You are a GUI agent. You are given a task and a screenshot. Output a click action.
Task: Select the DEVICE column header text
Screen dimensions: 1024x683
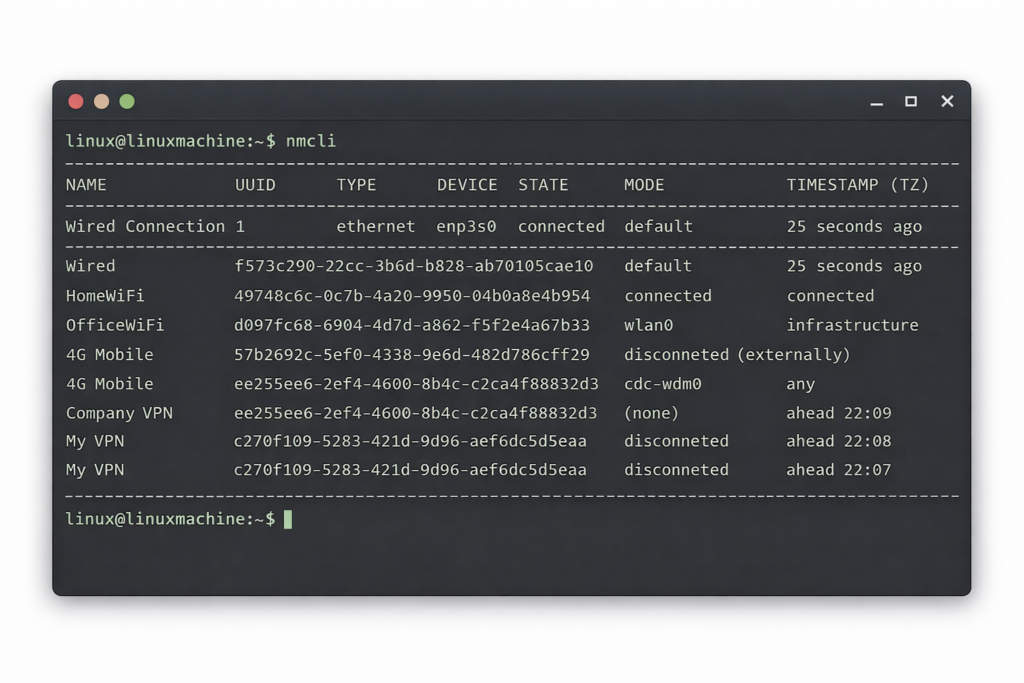pyautogui.click(x=467, y=185)
